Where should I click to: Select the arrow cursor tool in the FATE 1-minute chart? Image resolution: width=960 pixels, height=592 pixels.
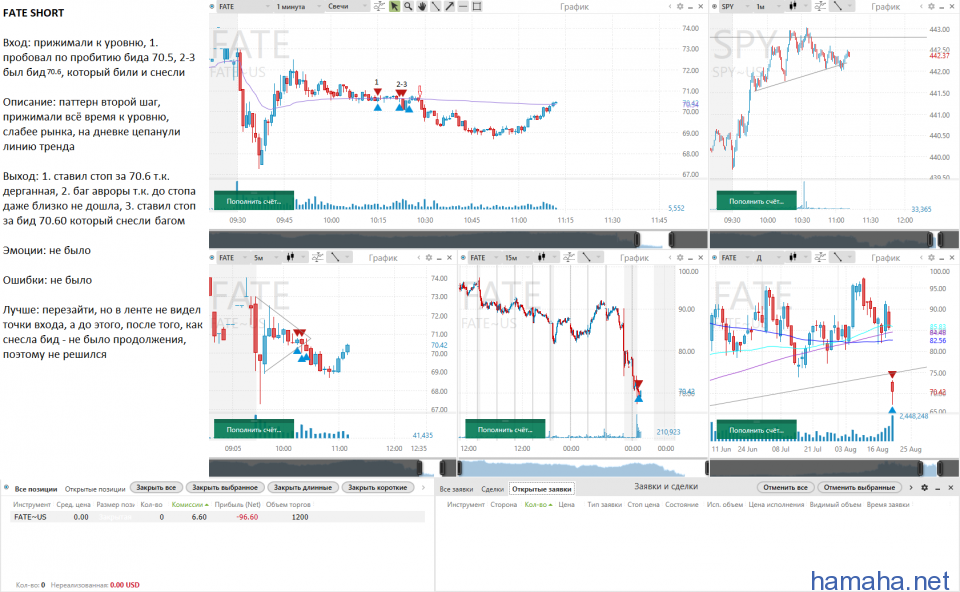(394, 6)
